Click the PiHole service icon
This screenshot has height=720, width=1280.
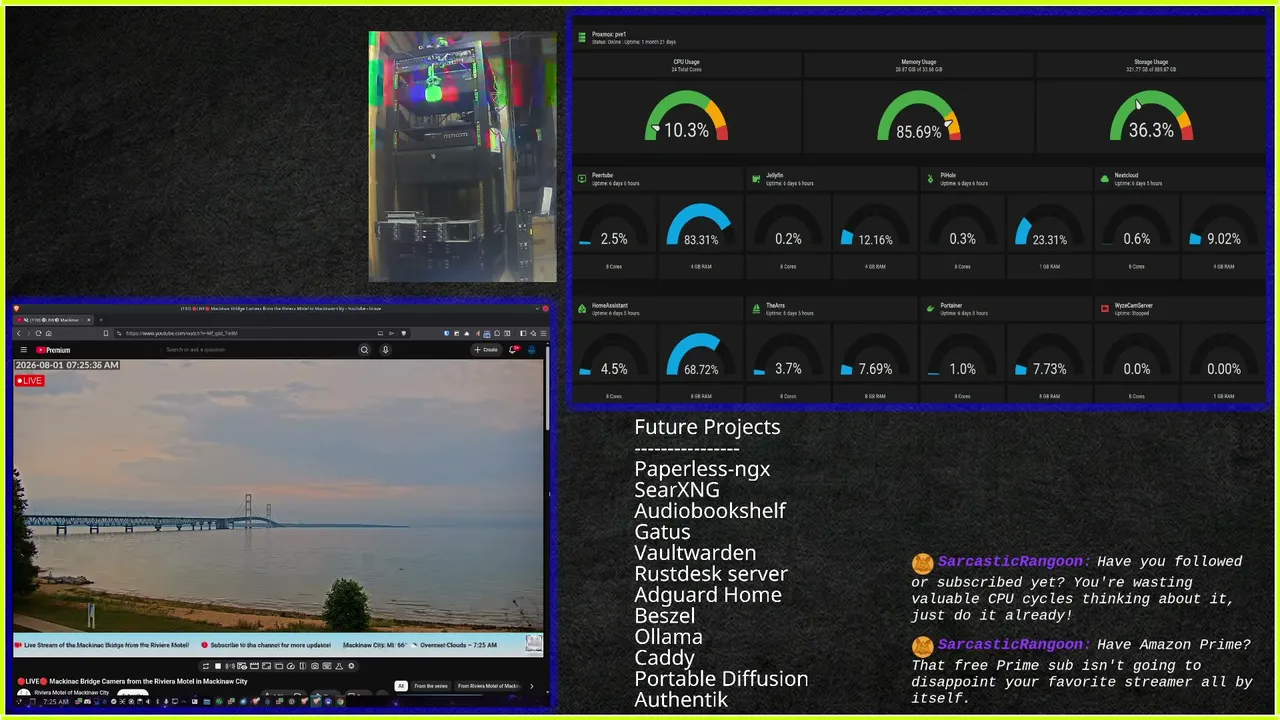[930, 179]
